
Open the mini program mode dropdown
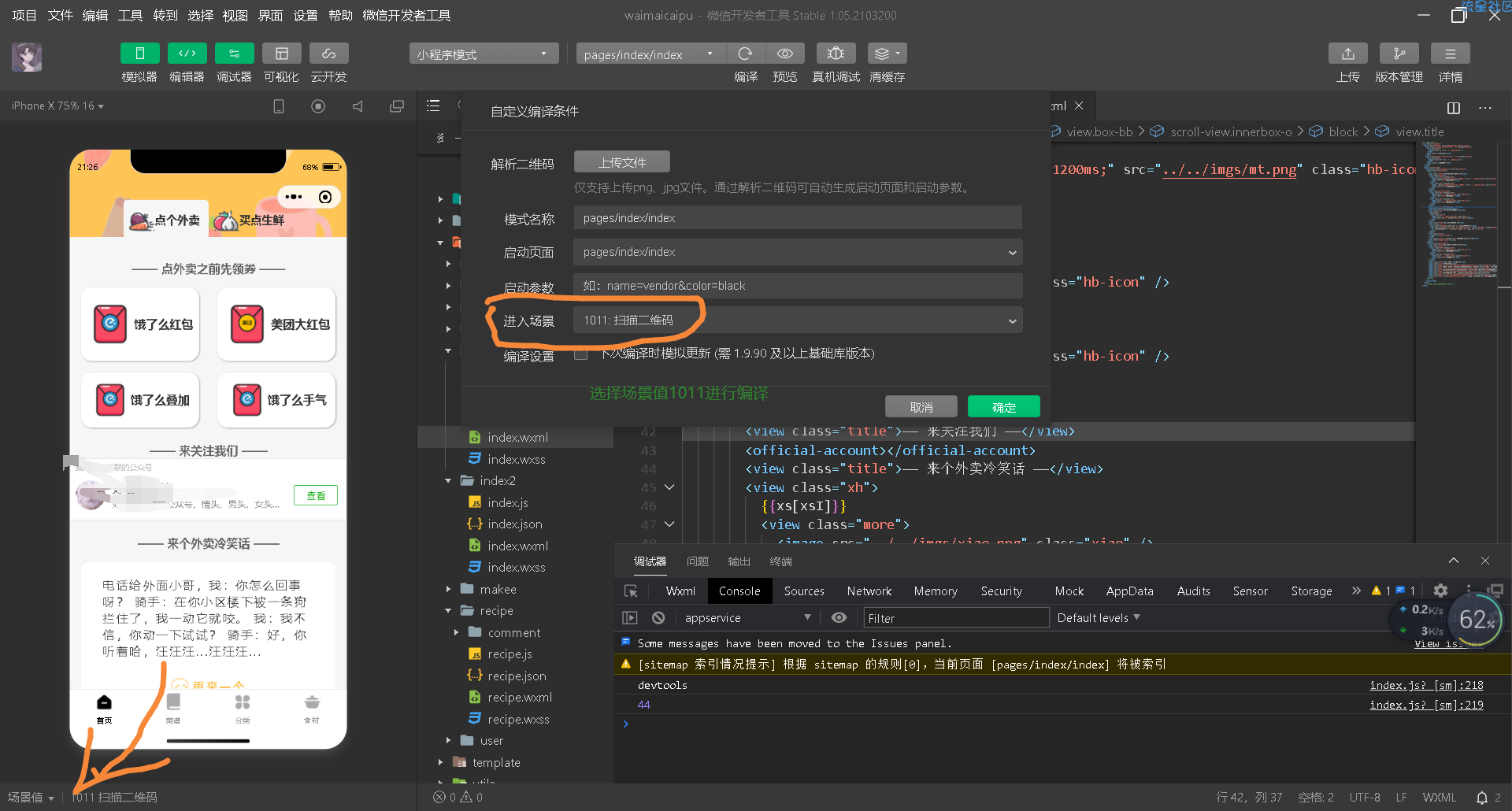click(484, 54)
